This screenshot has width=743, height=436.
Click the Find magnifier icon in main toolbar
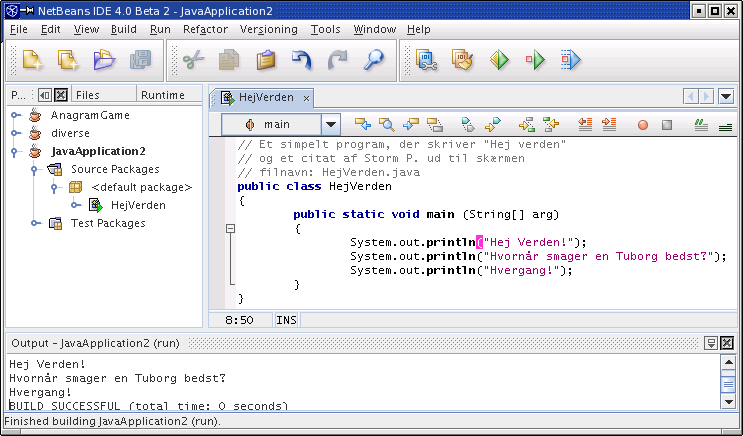click(373, 61)
